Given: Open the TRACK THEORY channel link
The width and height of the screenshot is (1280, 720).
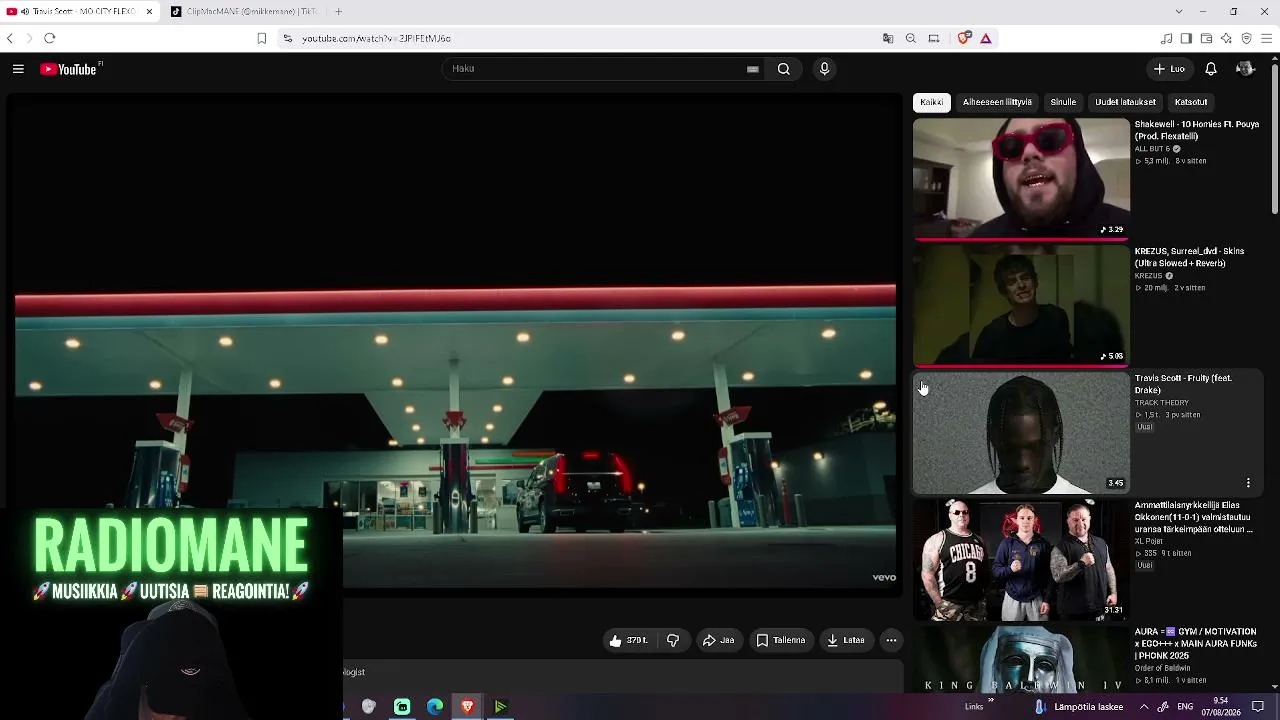Looking at the screenshot, I should click(x=1162, y=403).
